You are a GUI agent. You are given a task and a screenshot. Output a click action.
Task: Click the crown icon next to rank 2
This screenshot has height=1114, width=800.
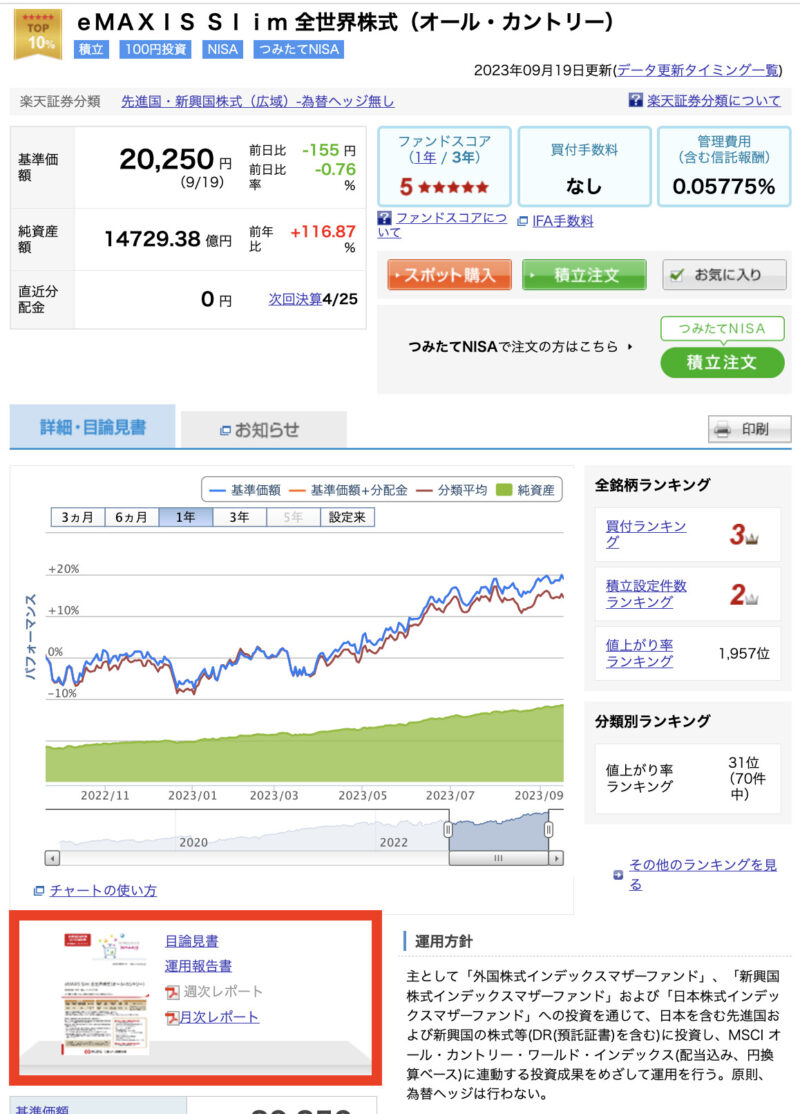752,598
